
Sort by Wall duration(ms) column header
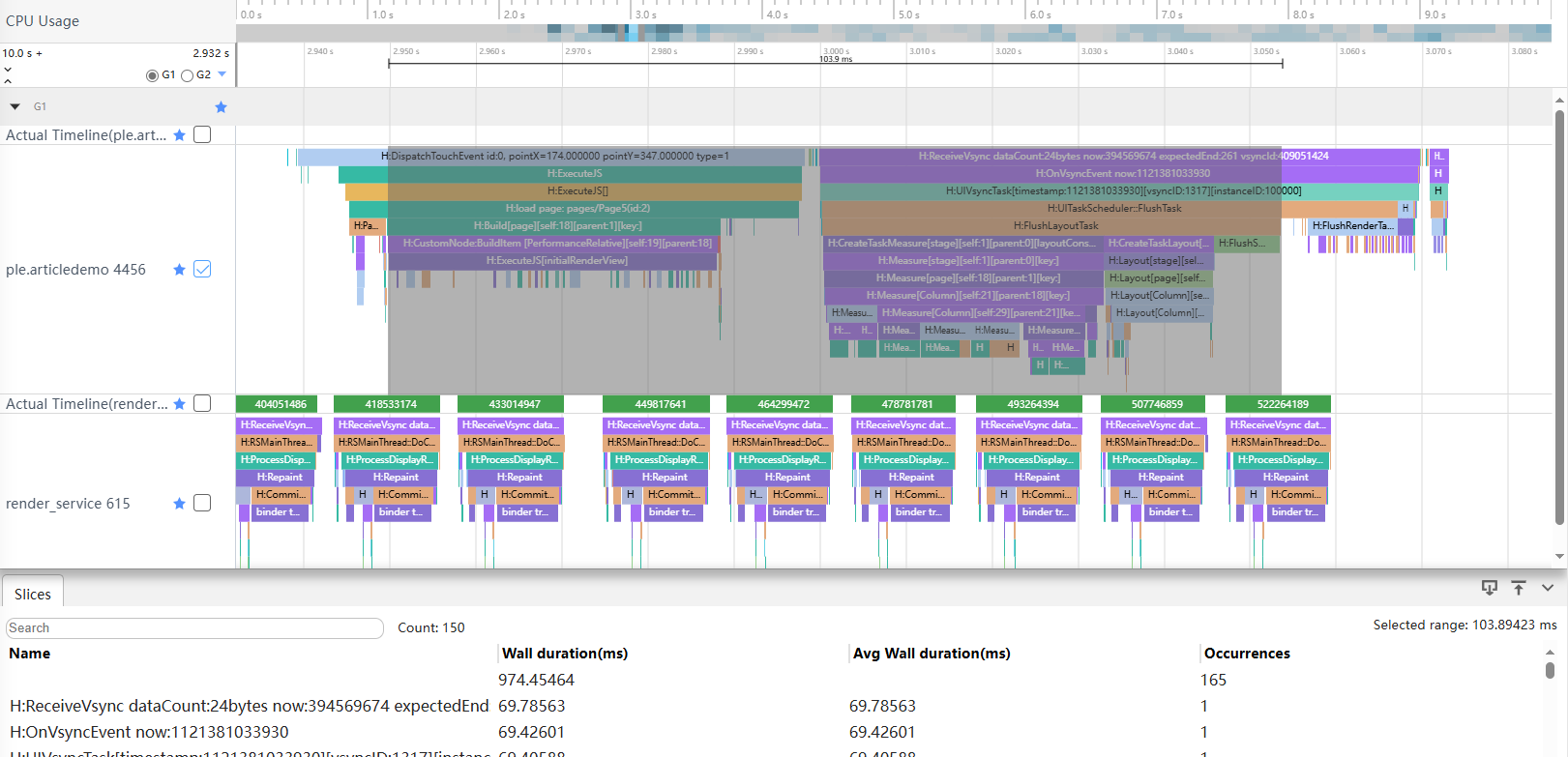(x=565, y=654)
